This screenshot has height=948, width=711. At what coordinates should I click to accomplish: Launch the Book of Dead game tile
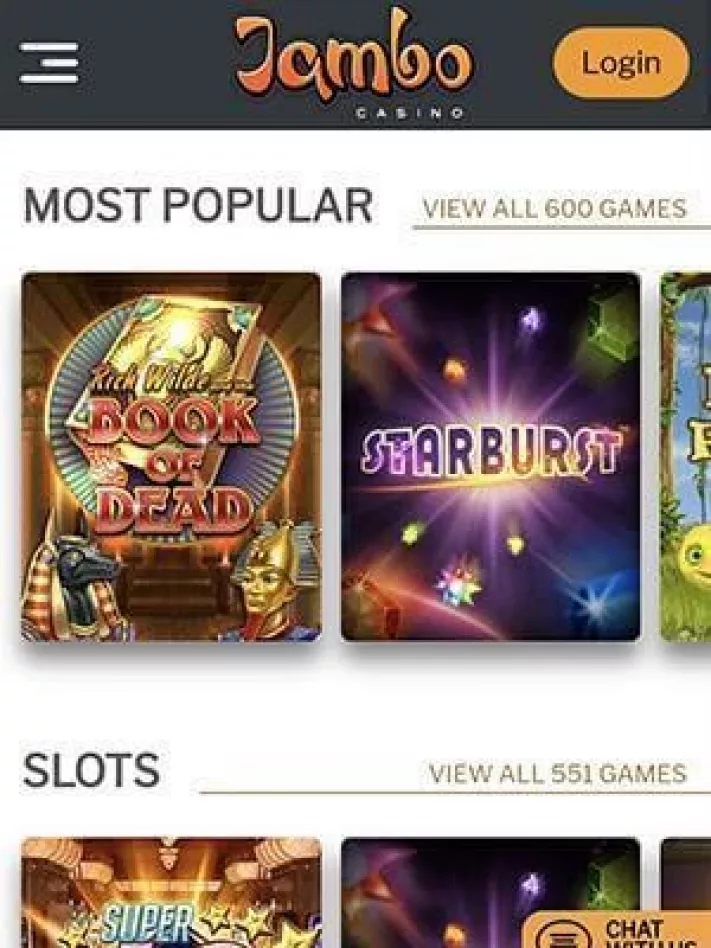[x=171, y=457]
